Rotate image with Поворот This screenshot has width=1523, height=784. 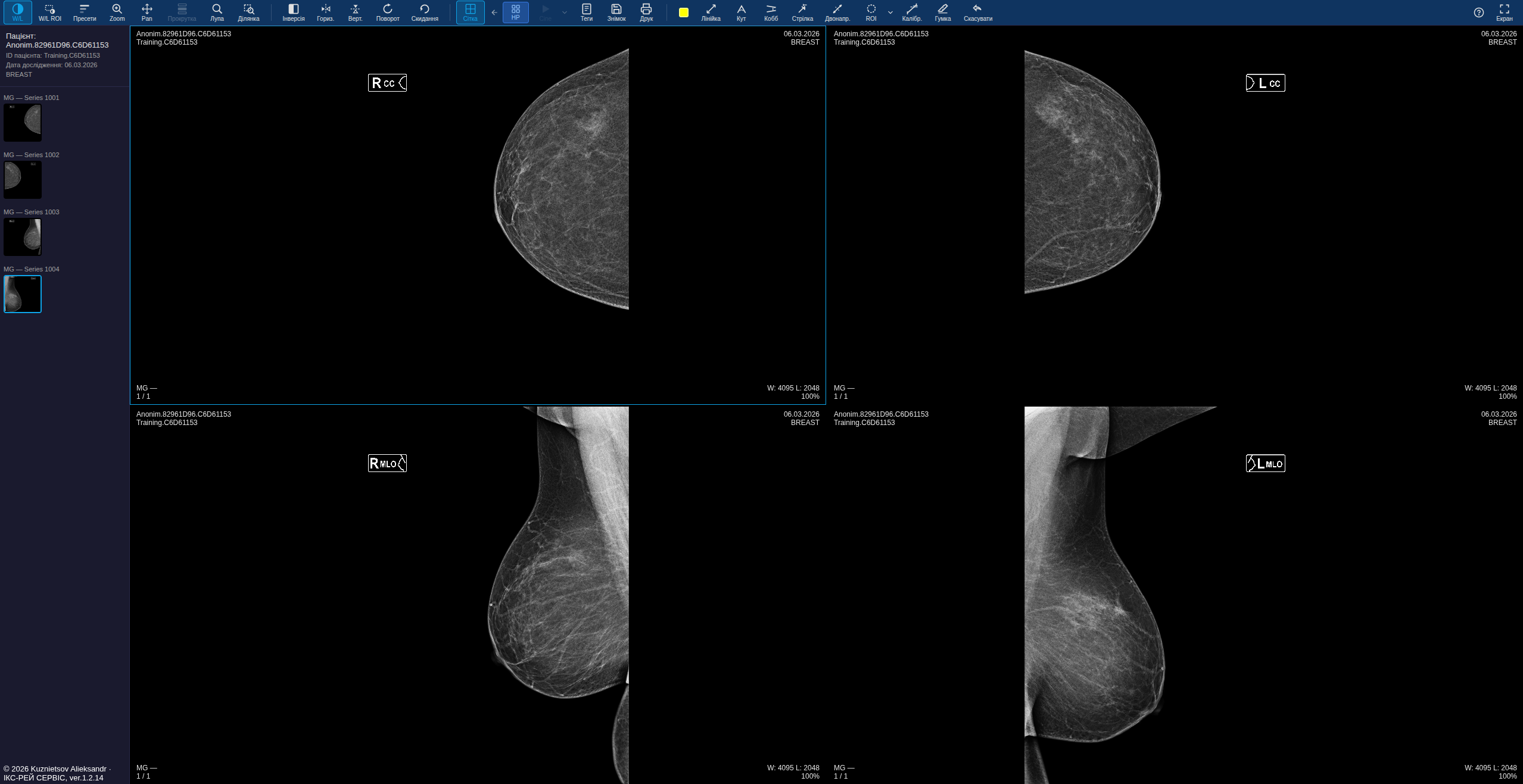pos(388,13)
